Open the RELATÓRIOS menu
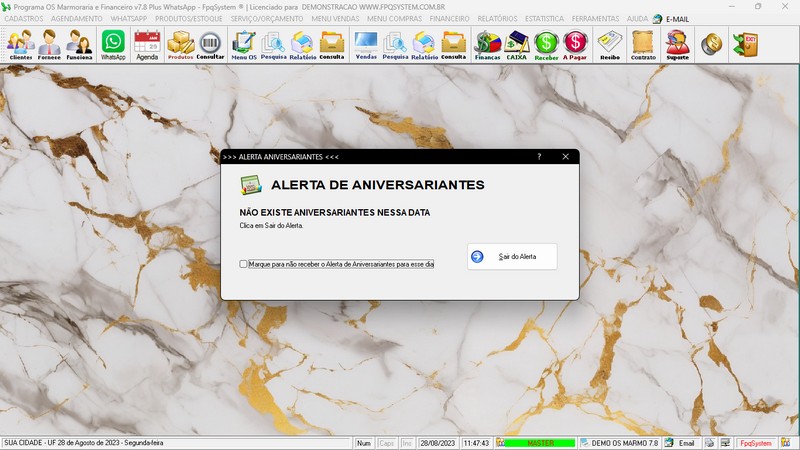Viewport: 800px width, 450px height. pos(497,19)
